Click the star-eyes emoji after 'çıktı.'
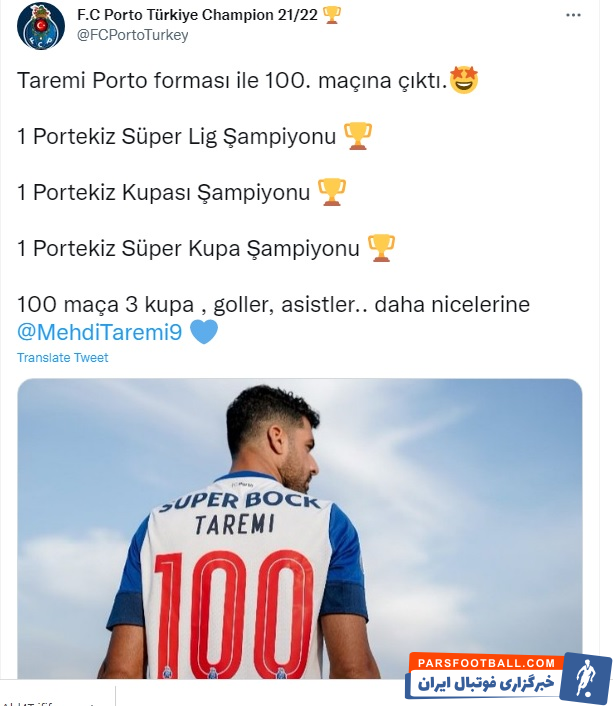Image resolution: width=613 pixels, height=706 pixels. (464, 81)
